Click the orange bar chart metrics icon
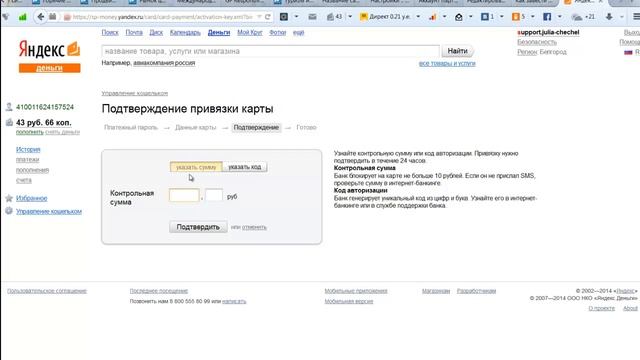Viewport: 640px width, 360px height. [433, 17]
